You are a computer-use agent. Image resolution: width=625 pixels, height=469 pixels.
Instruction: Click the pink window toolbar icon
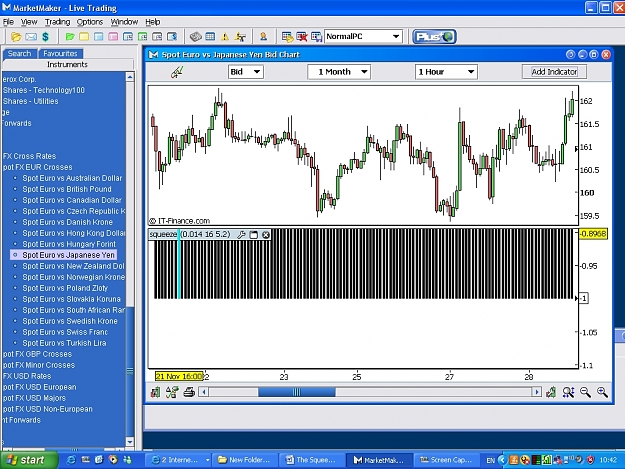pos(113,37)
